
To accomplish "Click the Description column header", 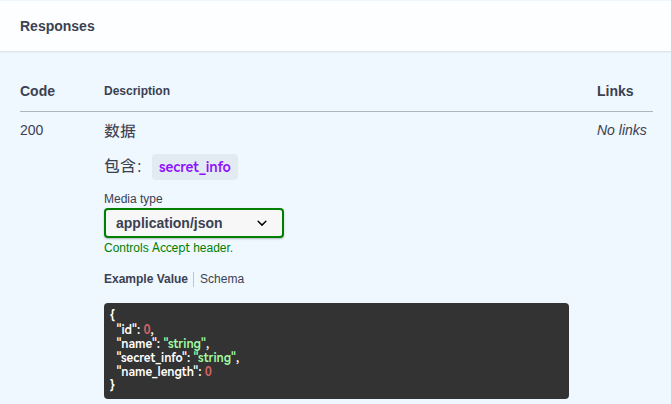I will point(137,91).
